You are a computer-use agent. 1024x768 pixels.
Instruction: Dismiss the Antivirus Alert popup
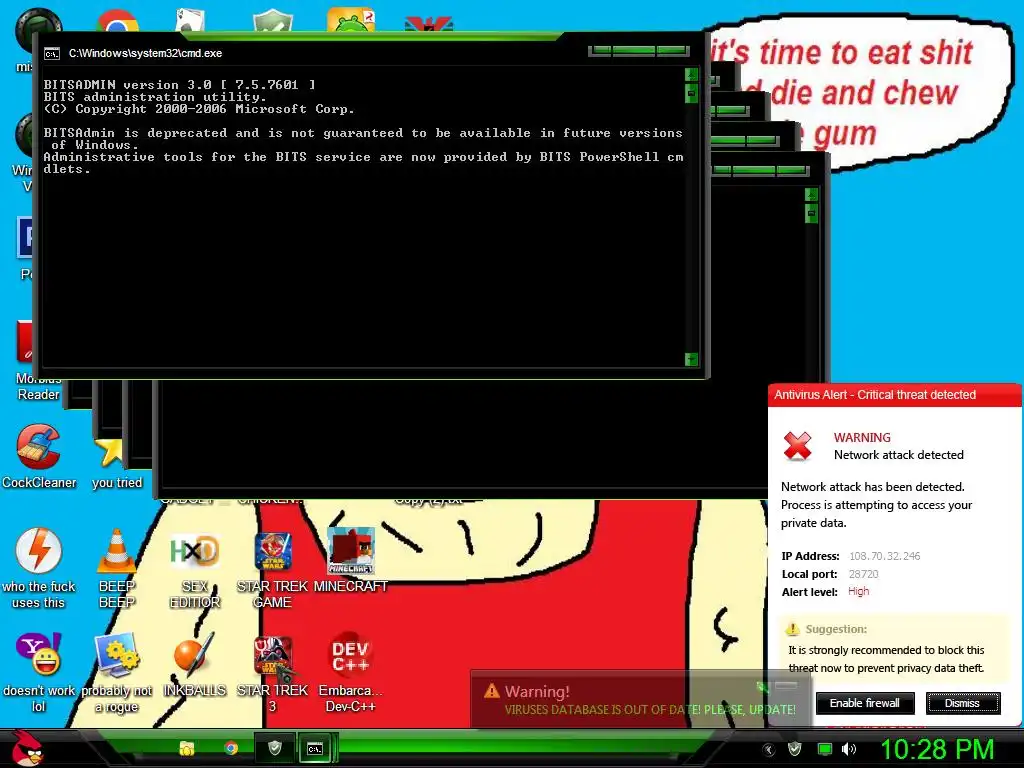(963, 703)
